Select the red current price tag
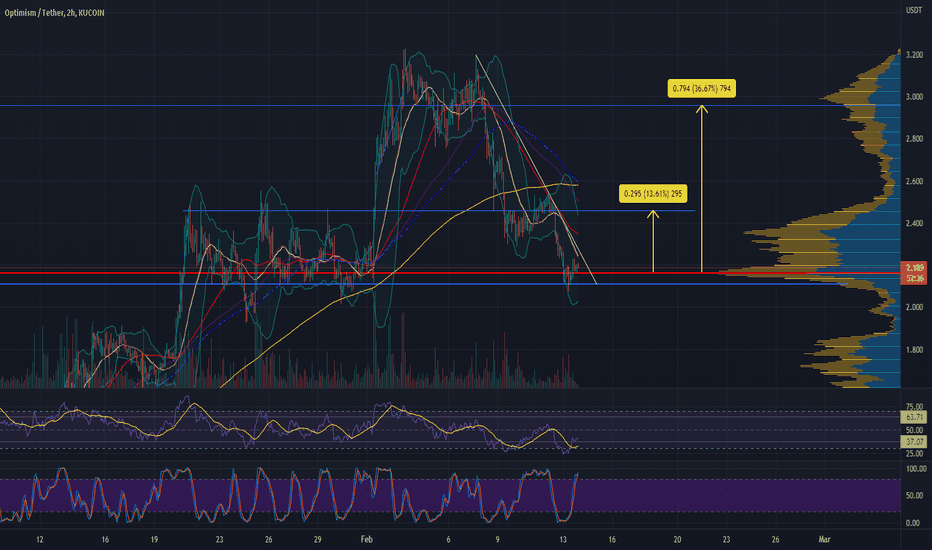The width and height of the screenshot is (932, 550). pos(914,268)
